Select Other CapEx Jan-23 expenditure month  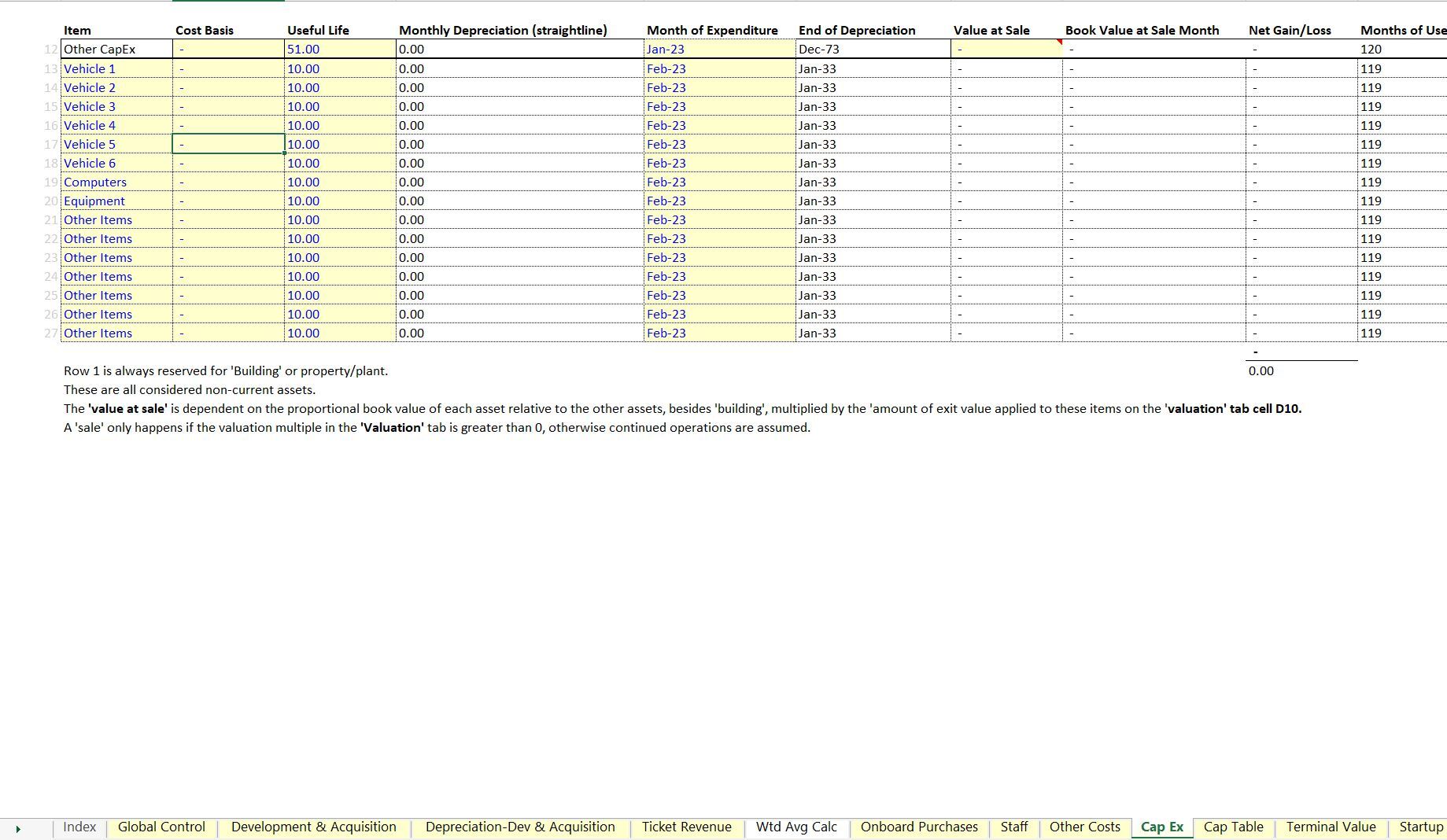(719, 49)
